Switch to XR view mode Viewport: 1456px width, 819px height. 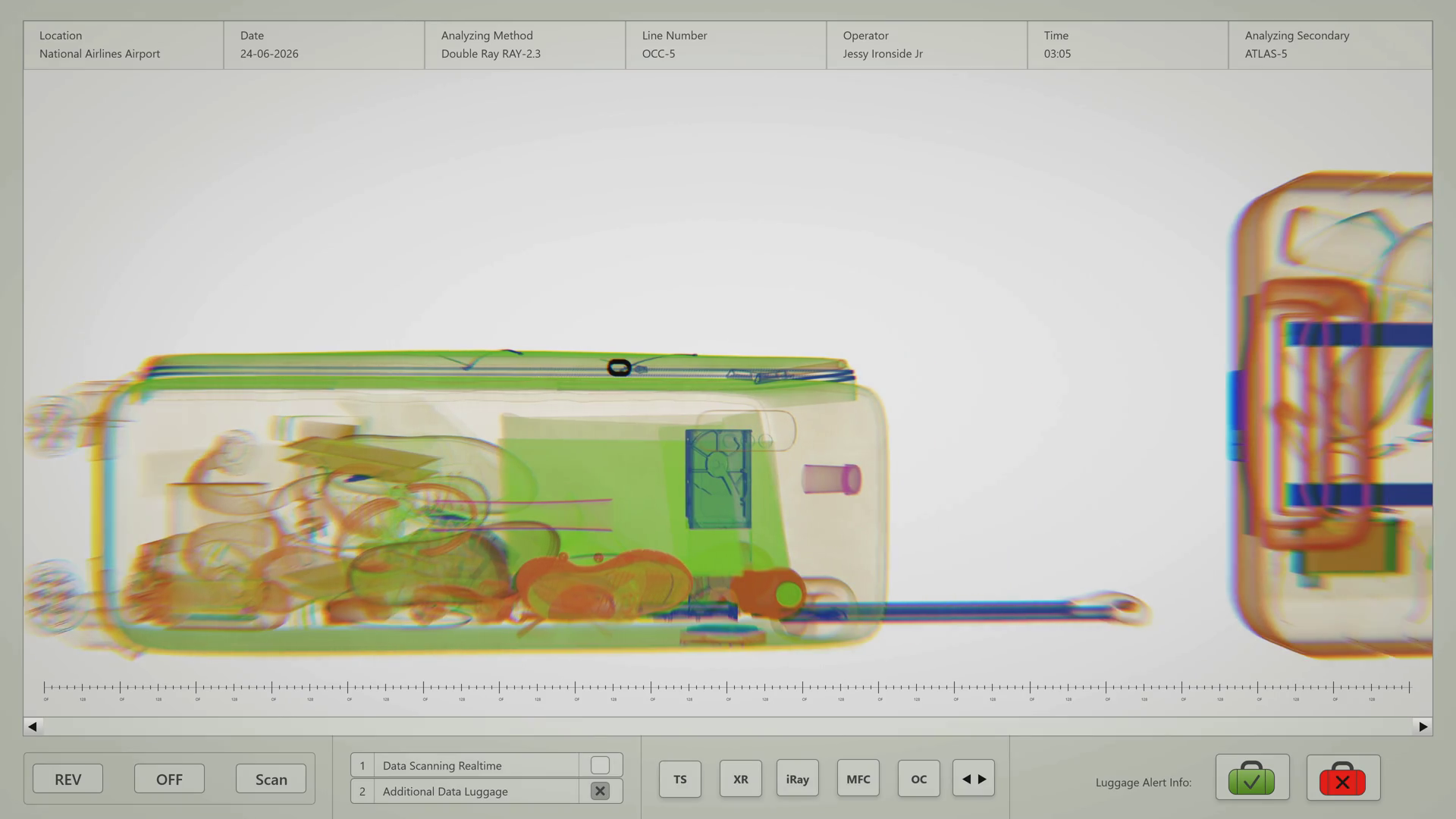click(x=740, y=779)
